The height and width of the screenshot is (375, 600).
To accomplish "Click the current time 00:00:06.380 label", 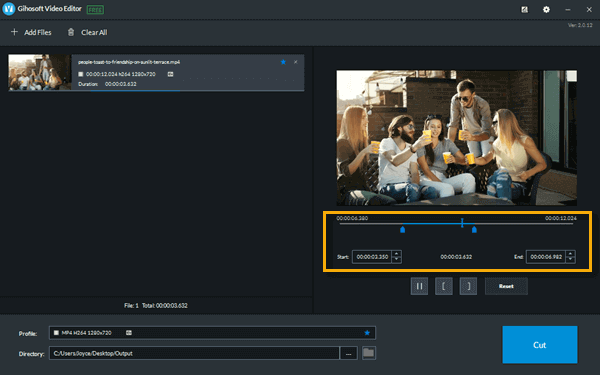I will pyautogui.click(x=352, y=218).
